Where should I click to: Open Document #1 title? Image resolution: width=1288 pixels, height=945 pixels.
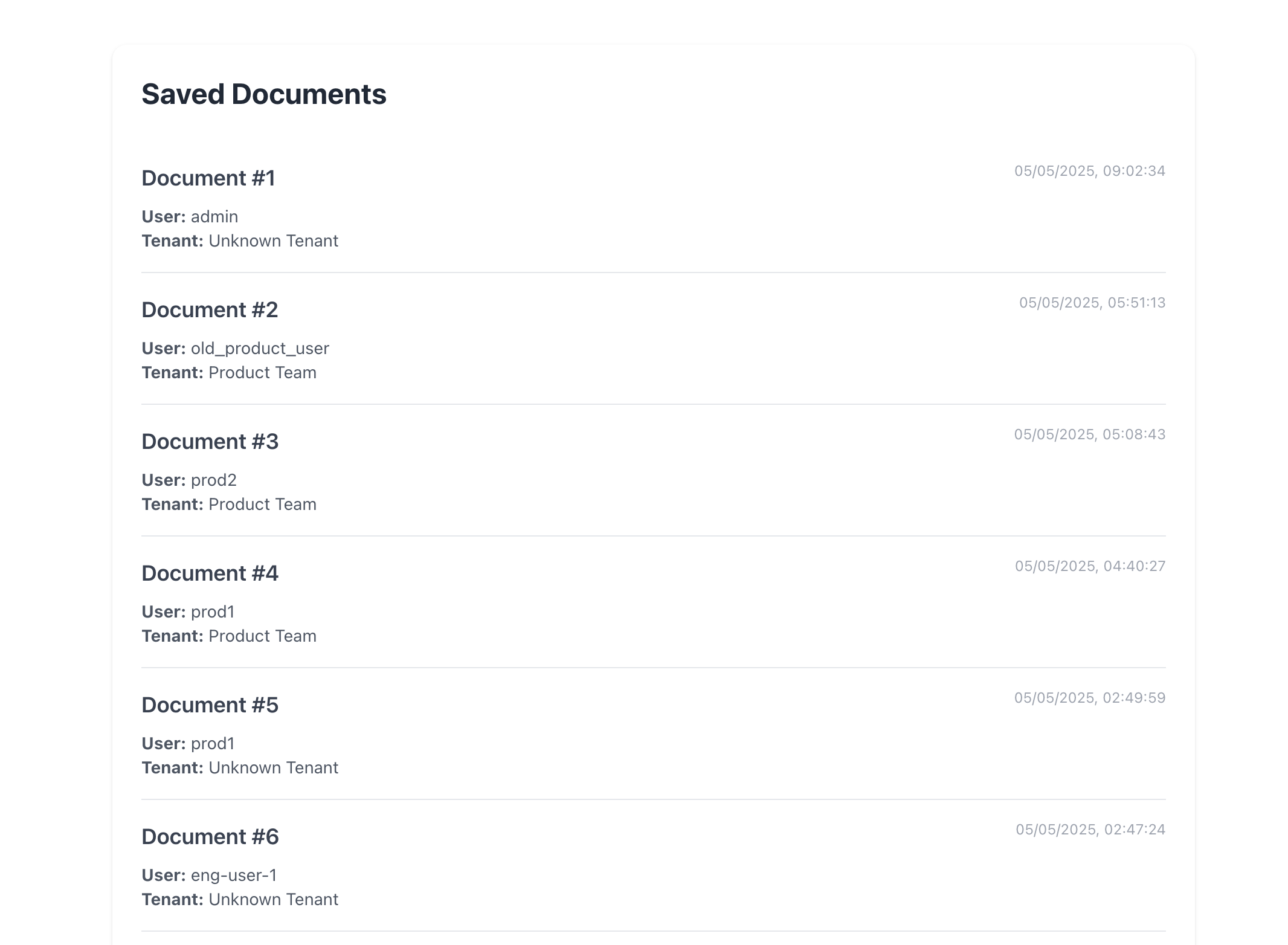tap(208, 178)
